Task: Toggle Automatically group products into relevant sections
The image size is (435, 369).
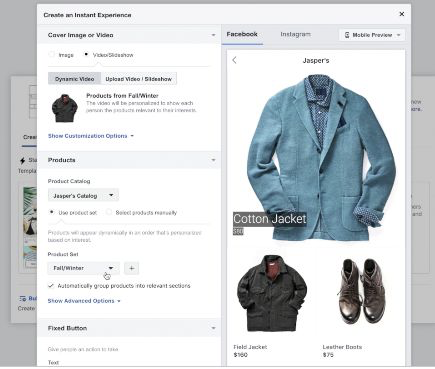Action: tap(51, 286)
